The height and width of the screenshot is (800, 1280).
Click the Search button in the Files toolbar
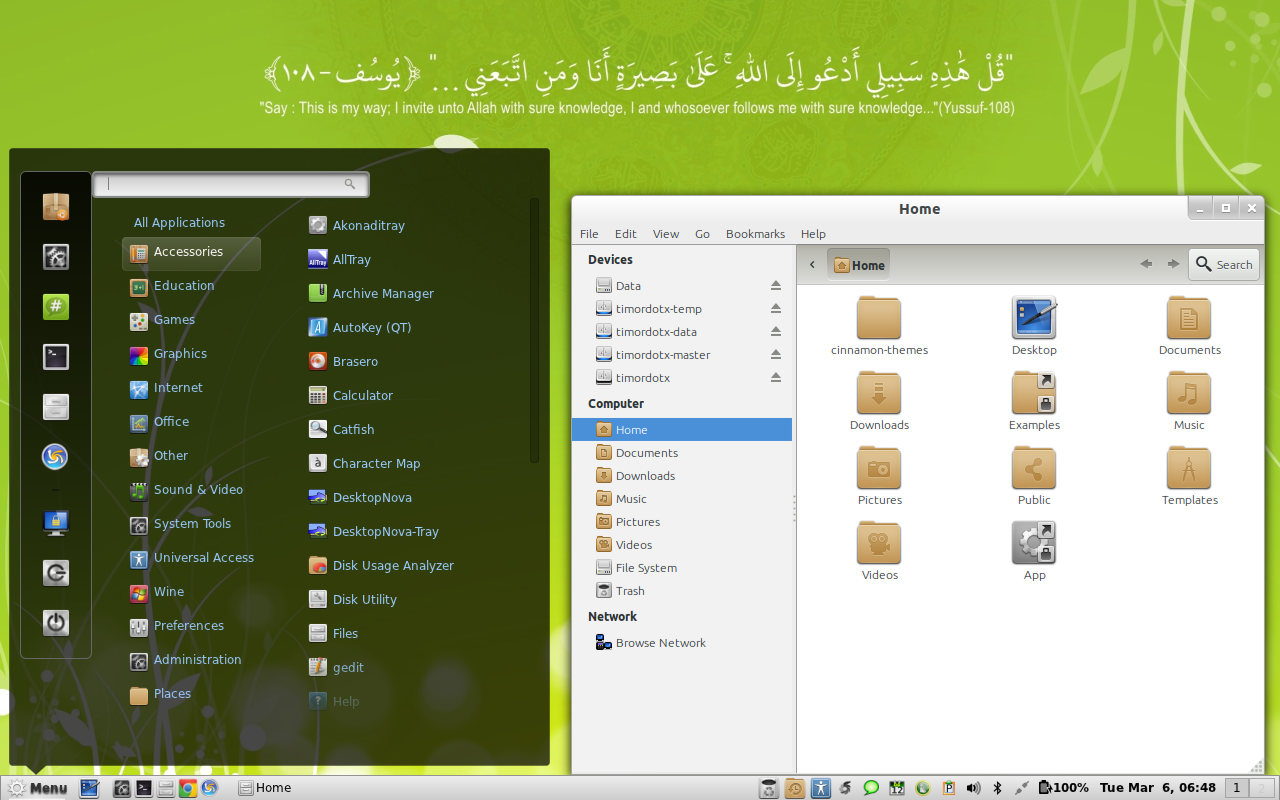[1224, 265]
